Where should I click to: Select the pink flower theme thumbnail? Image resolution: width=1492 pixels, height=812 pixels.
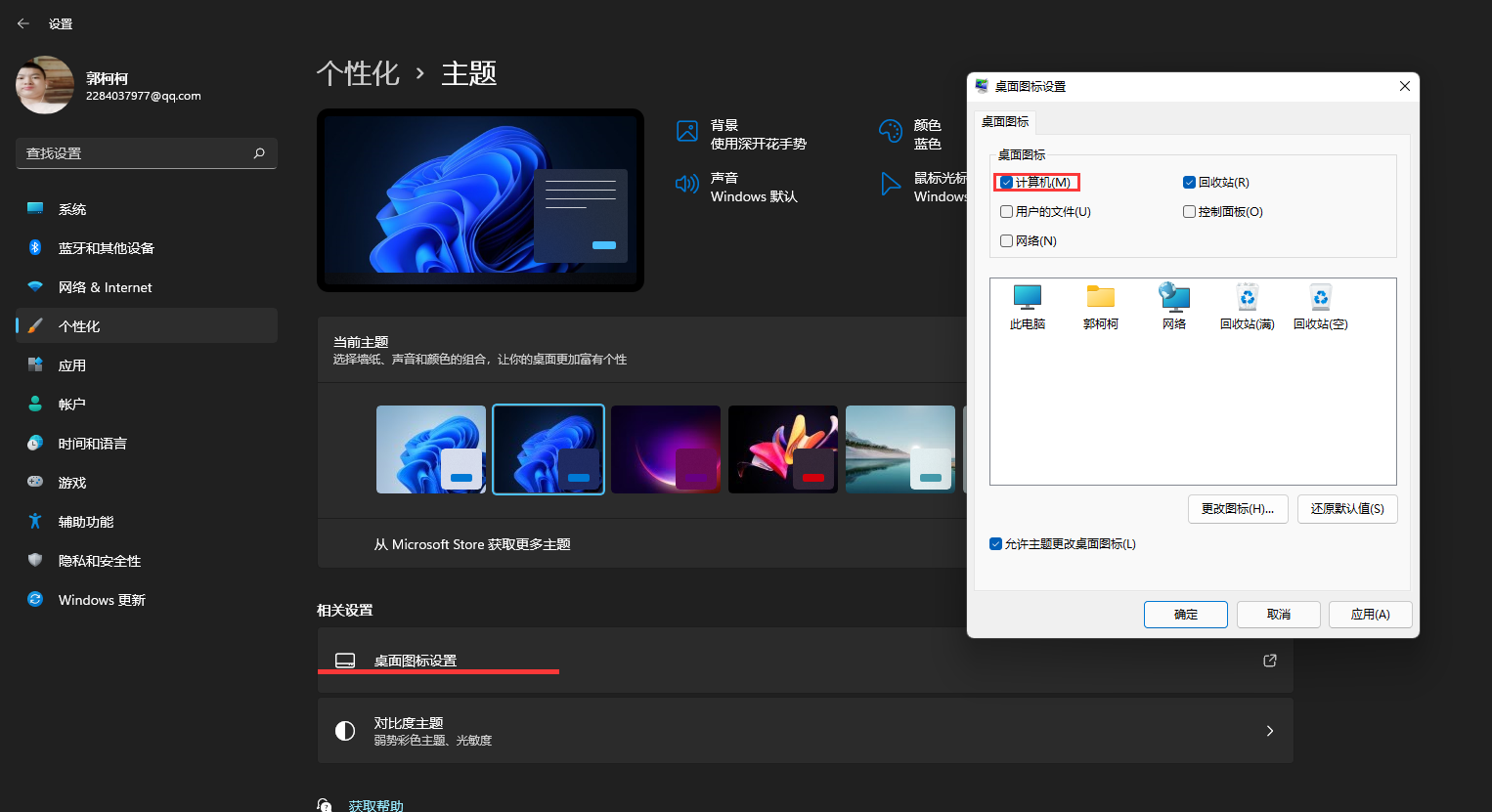point(782,449)
